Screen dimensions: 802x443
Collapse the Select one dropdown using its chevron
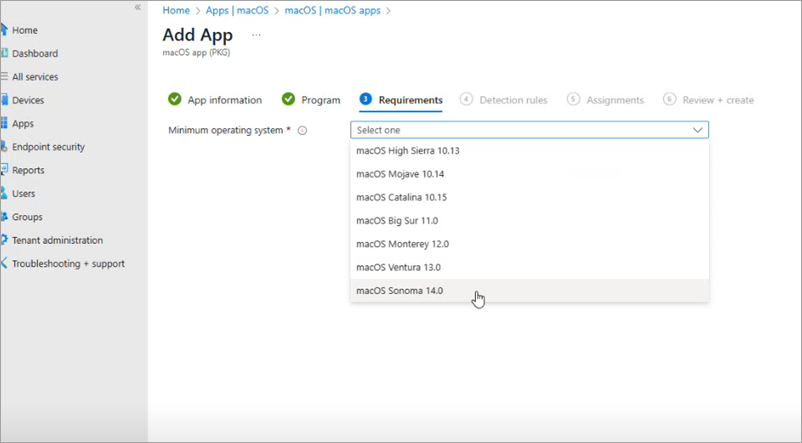point(697,130)
